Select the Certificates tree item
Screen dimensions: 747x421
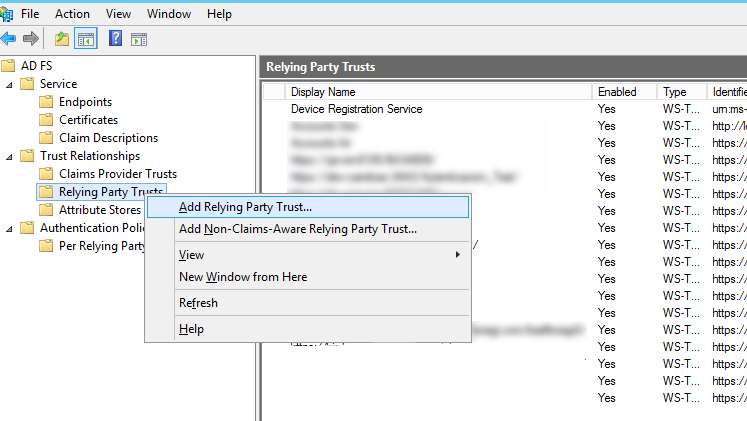tap(88, 120)
